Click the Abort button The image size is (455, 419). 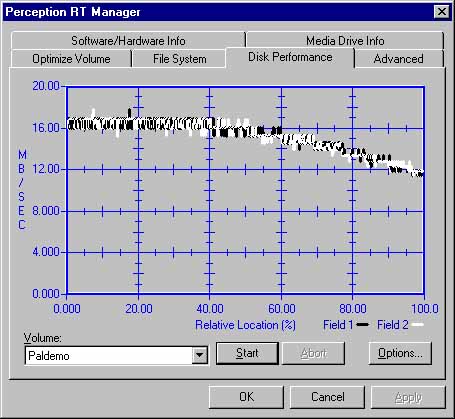313,353
